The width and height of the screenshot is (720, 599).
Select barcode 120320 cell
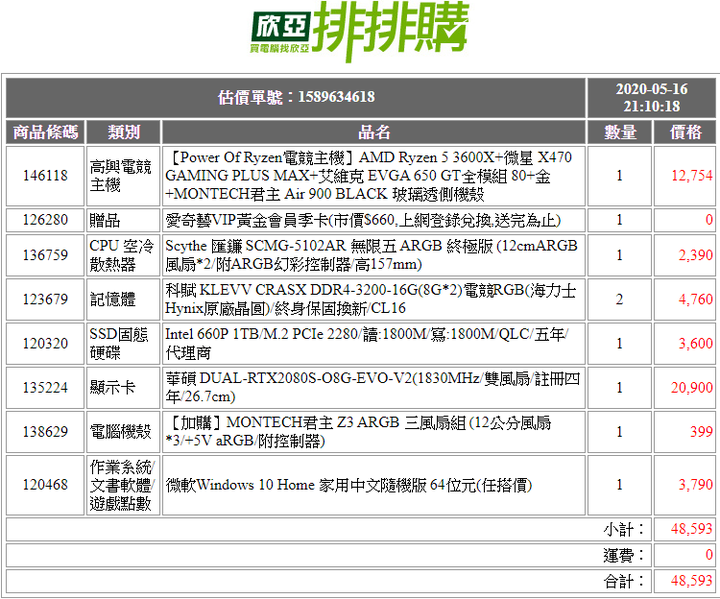(x=45, y=343)
